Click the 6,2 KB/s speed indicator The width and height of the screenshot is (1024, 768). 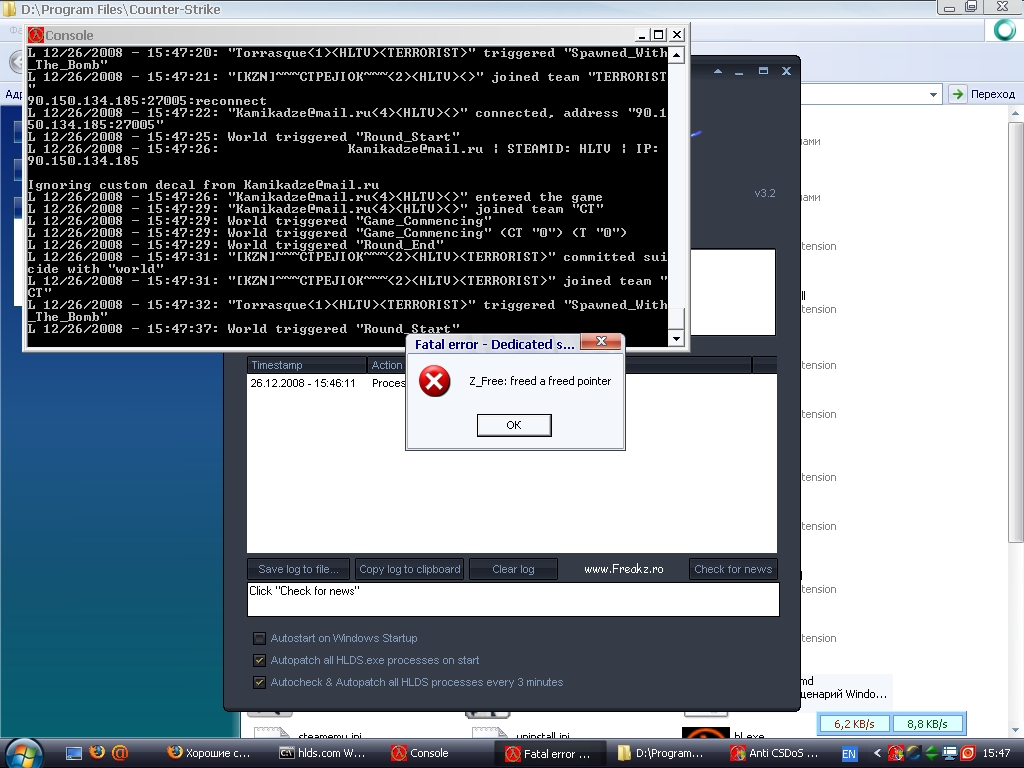pyautogui.click(x=854, y=724)
